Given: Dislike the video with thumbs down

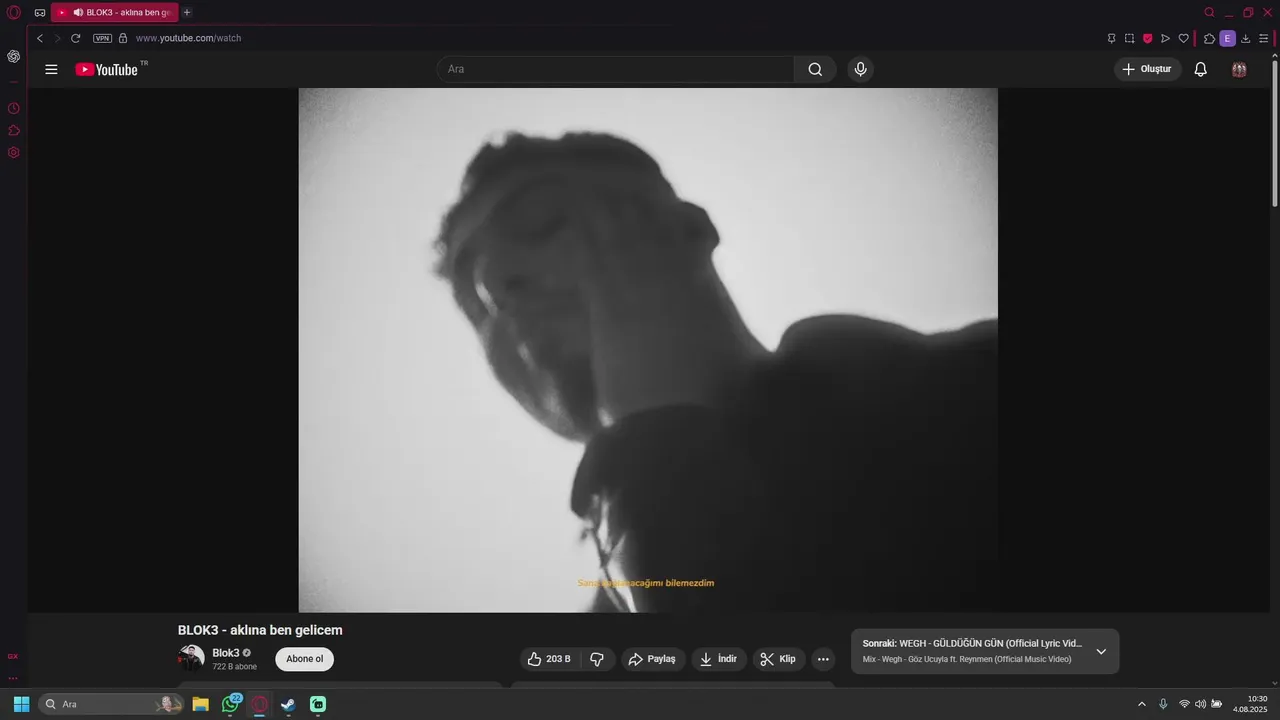Looking at the screenshot, I should [597, 659].
